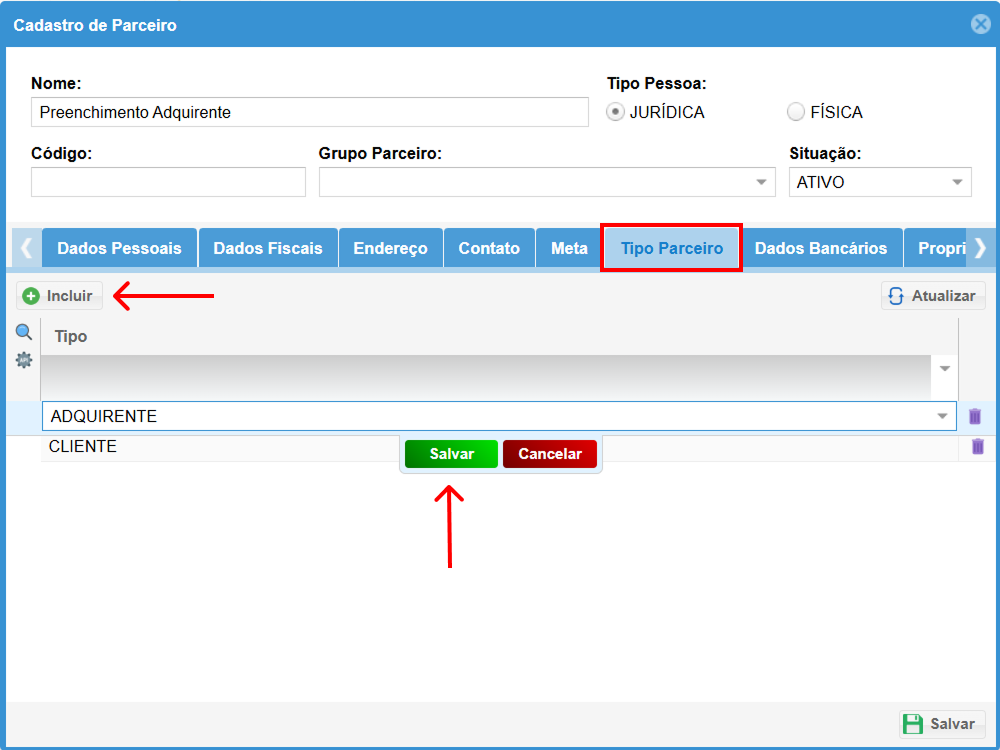Screen dimensions: 1000x750
Task: Click the Incluir add button
Action: pos(59,296)
